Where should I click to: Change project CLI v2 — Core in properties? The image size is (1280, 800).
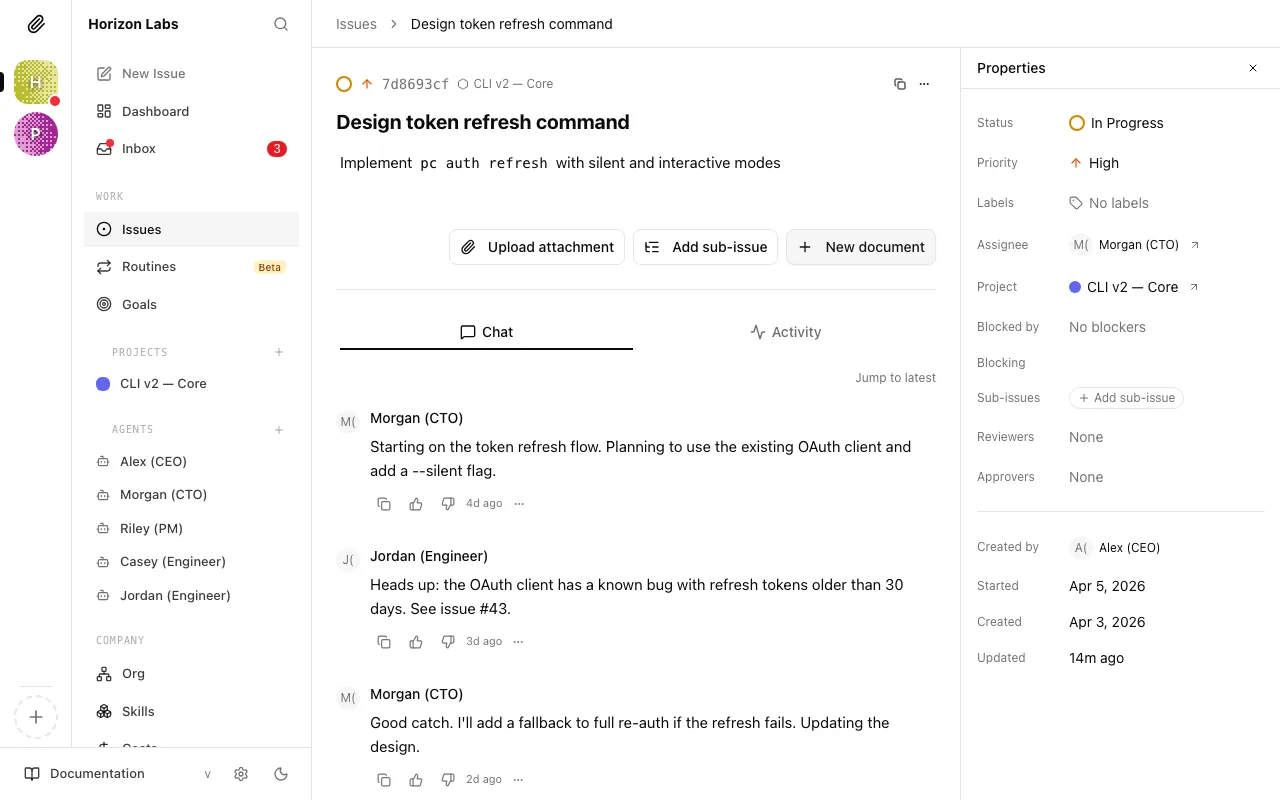pyautogui.click(x=1123, y=287)
